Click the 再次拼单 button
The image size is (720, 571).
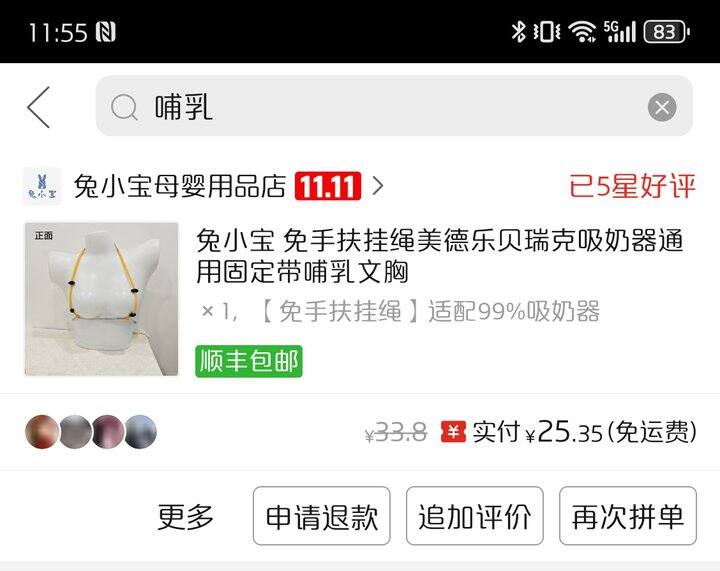[628, 516]
